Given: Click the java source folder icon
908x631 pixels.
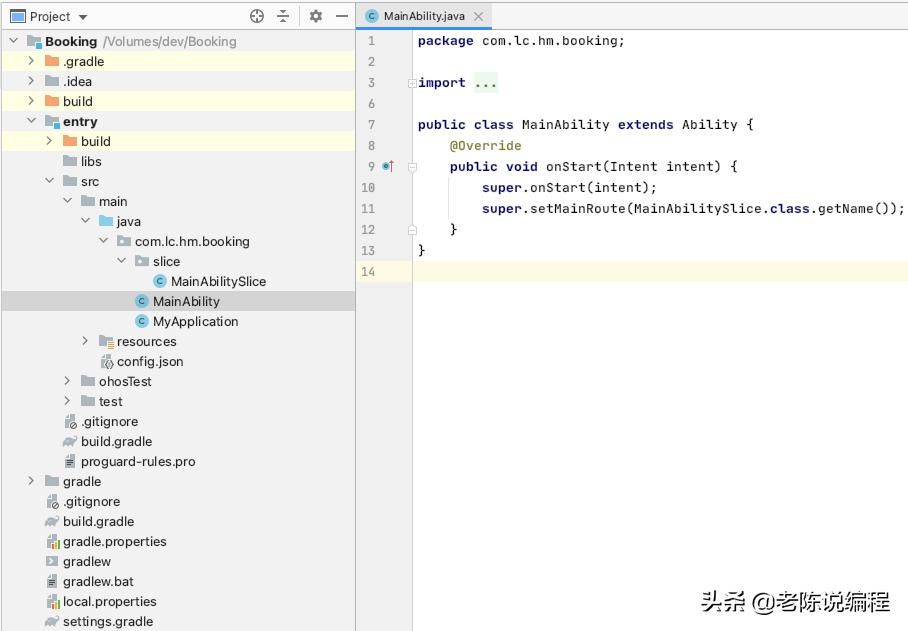Looking at the screenshot, I should 106,221.
